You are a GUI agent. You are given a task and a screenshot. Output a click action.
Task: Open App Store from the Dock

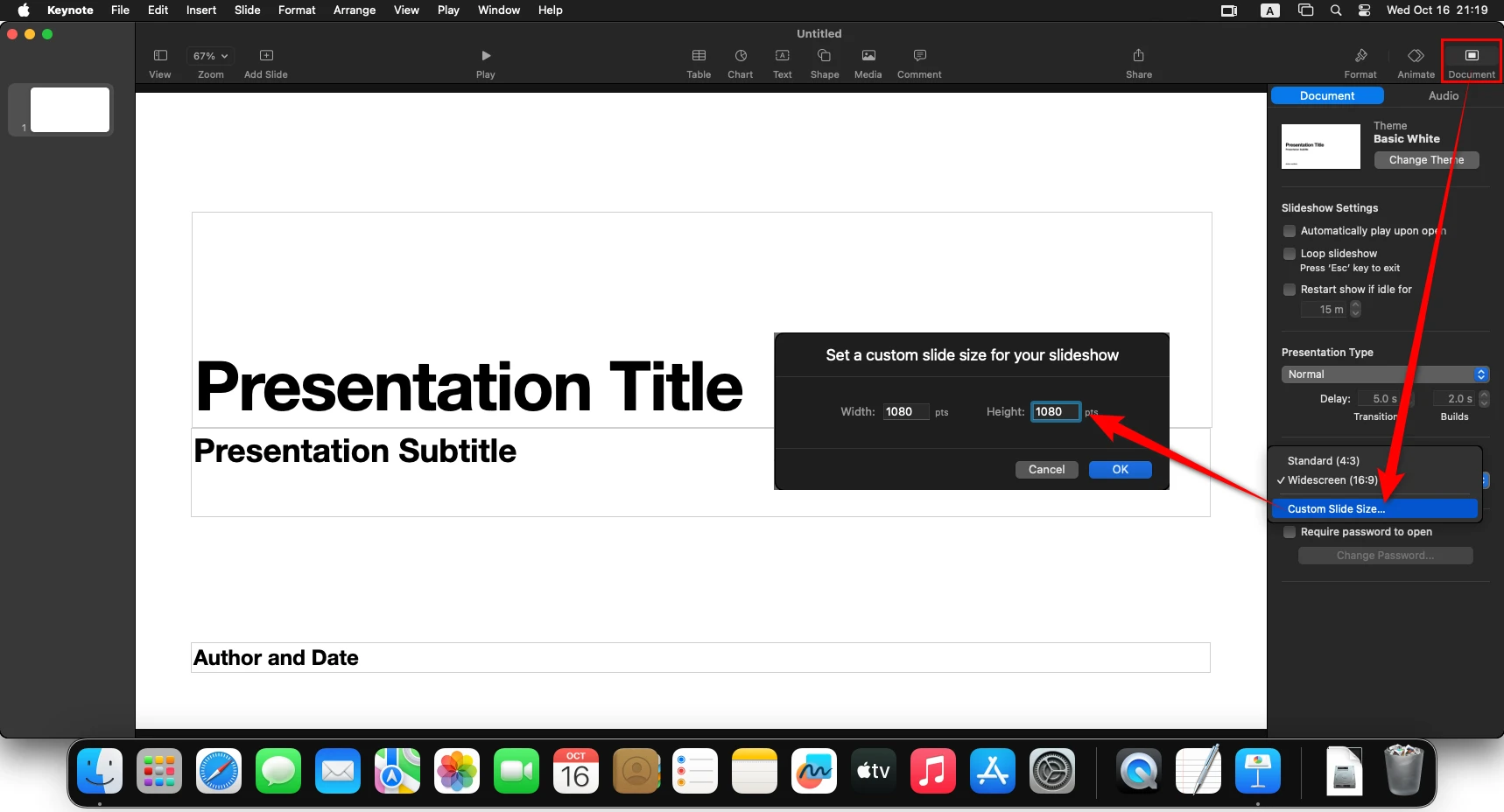tap(993, 771)
